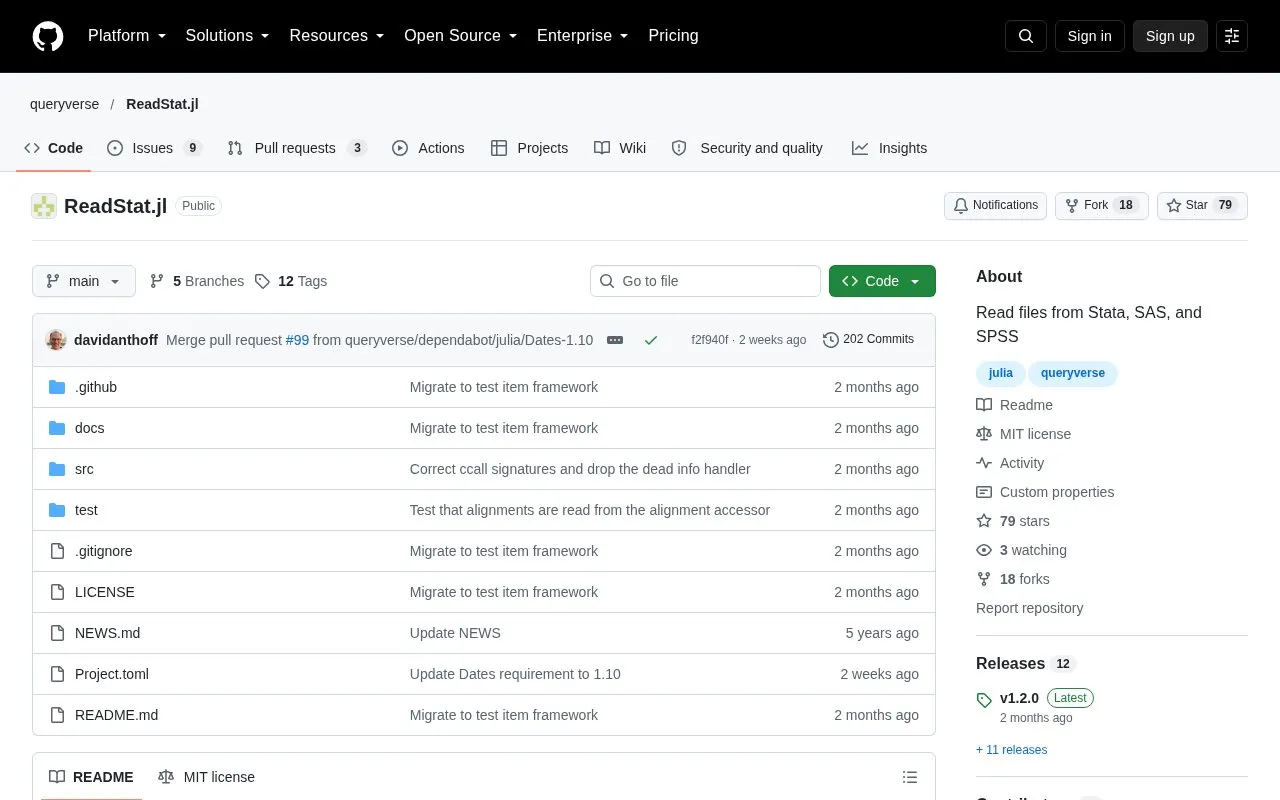Click the Sign in button
The image size is (1280, 800).
[x=1089, y=36]
